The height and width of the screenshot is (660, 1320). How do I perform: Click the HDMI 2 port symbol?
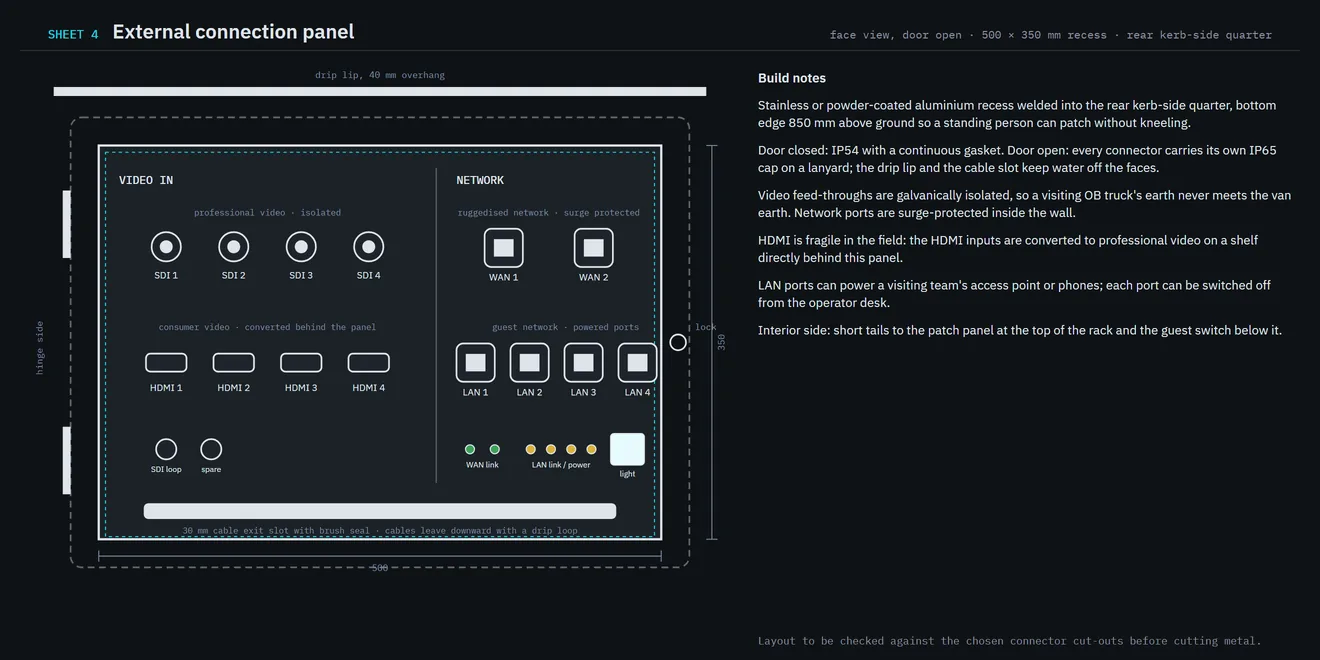(234, 363)
